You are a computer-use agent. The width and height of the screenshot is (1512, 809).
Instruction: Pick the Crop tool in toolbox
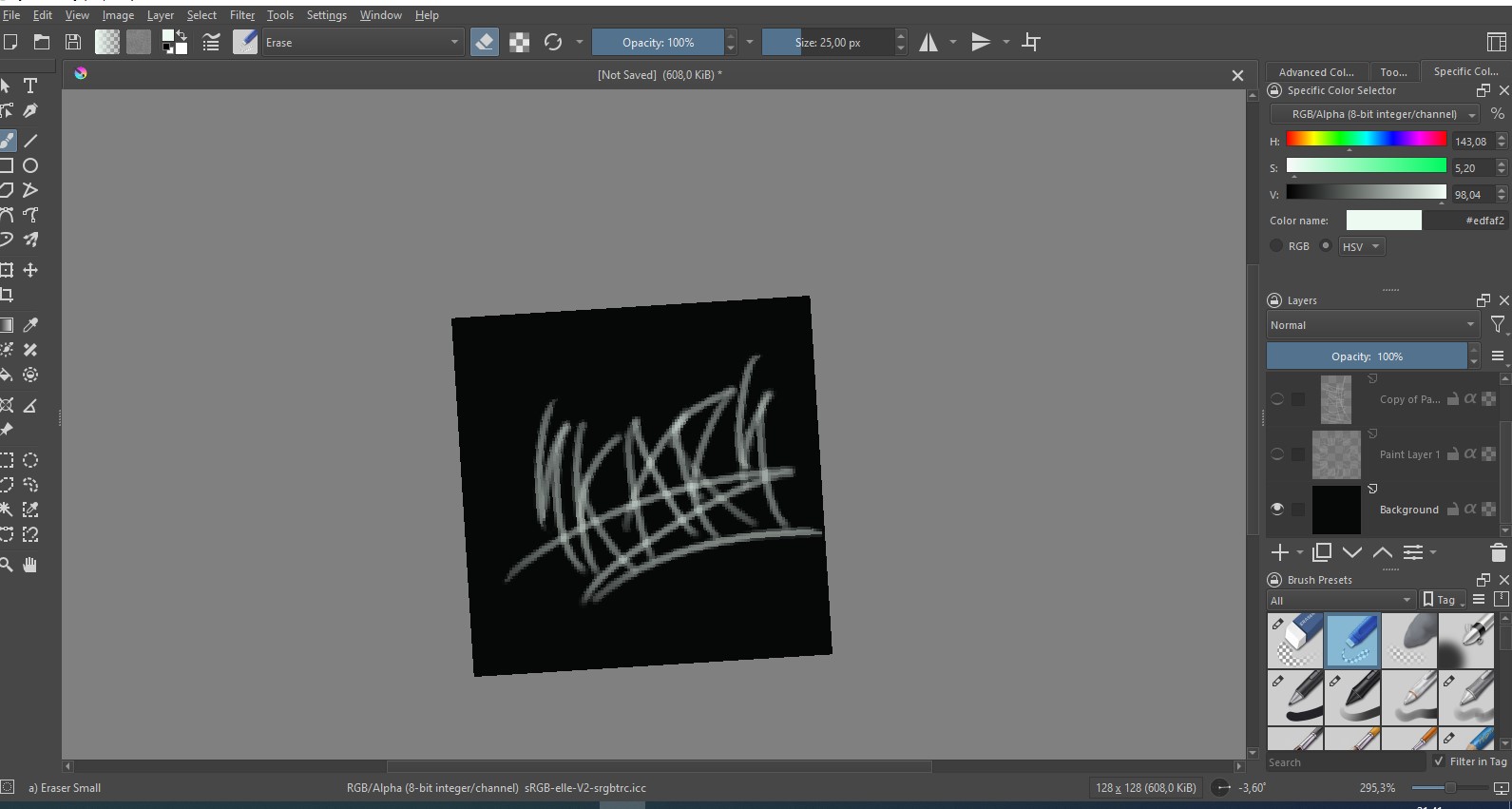(7, 295)
